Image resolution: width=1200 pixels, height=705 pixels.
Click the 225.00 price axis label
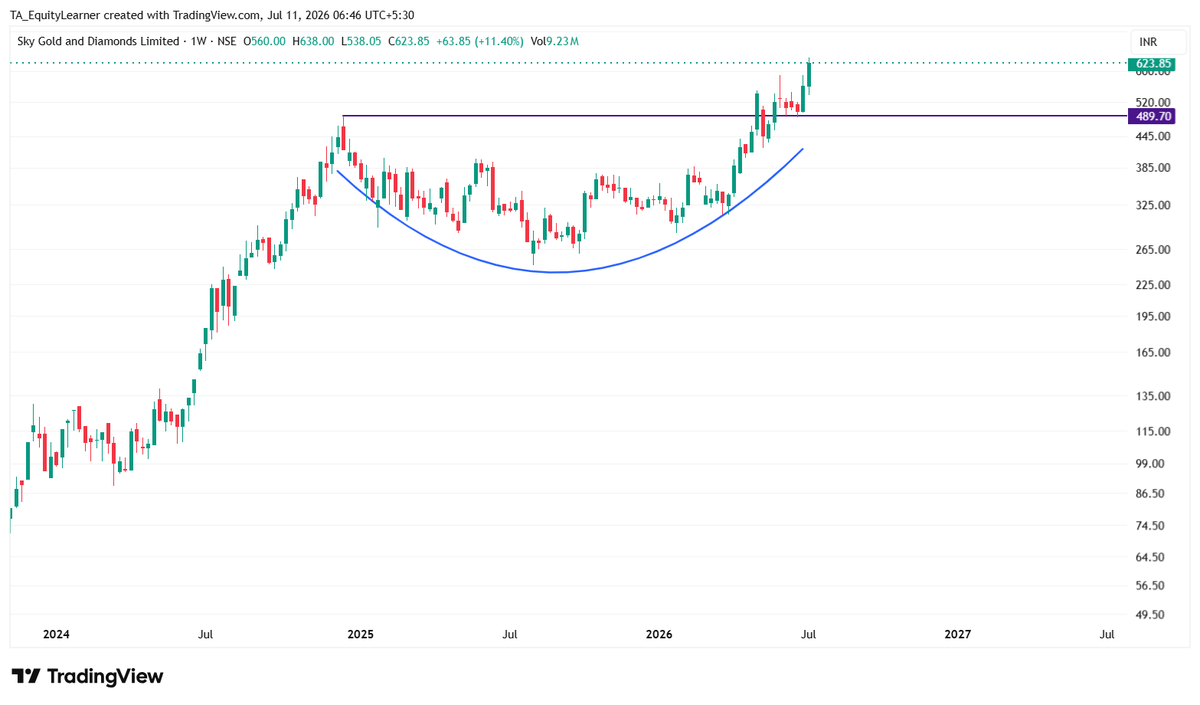1153,285
